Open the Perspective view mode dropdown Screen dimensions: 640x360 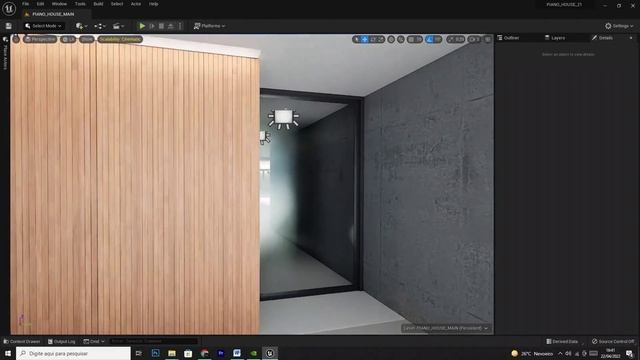(x=40, y=39)
